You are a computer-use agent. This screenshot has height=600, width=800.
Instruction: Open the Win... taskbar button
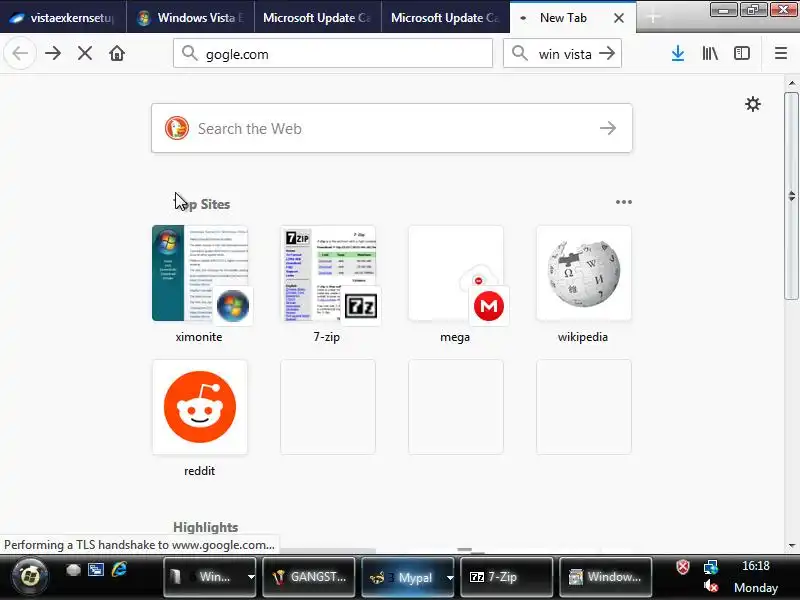tap(206, 577)
